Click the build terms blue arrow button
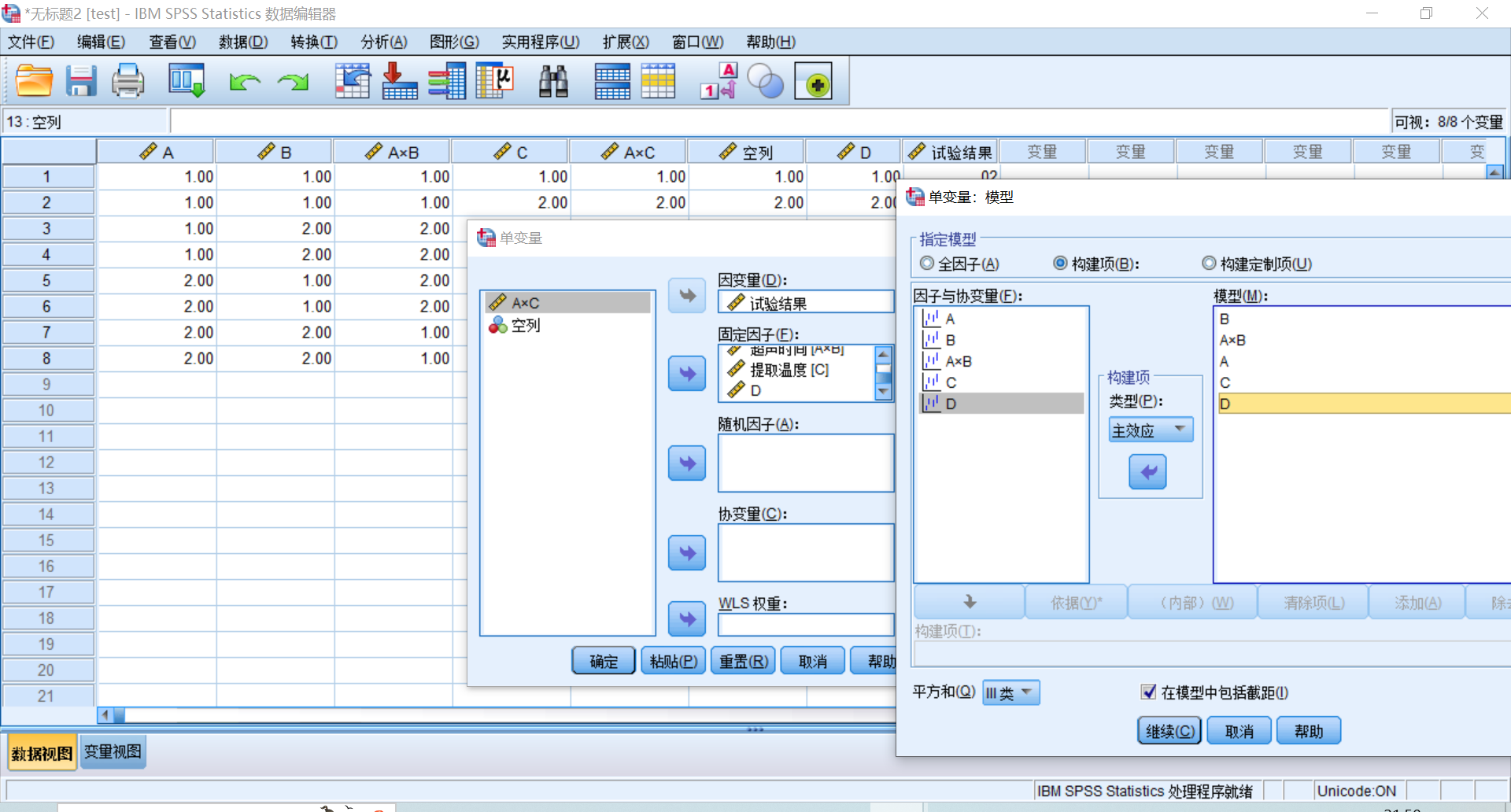The width and height of the screenshot is (1511, 812). point(1147,472)
